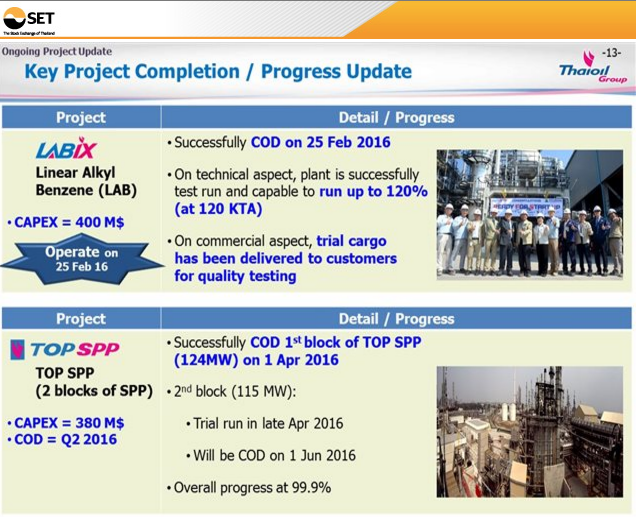Click 'run up to 120%' text
Screen dimensions: 636x517
(373, 191)
